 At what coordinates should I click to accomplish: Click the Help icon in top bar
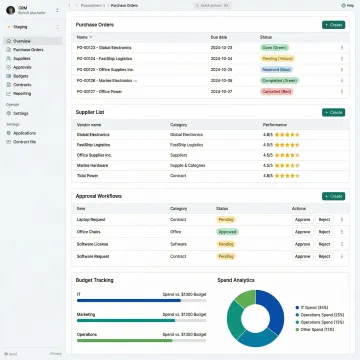pos(343,6)
